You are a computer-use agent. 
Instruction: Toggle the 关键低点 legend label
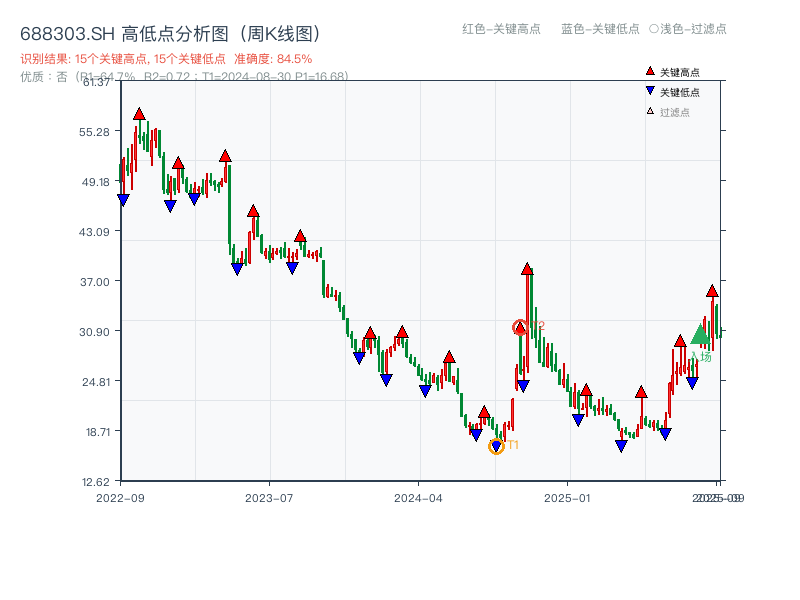[x=680, y=92]
